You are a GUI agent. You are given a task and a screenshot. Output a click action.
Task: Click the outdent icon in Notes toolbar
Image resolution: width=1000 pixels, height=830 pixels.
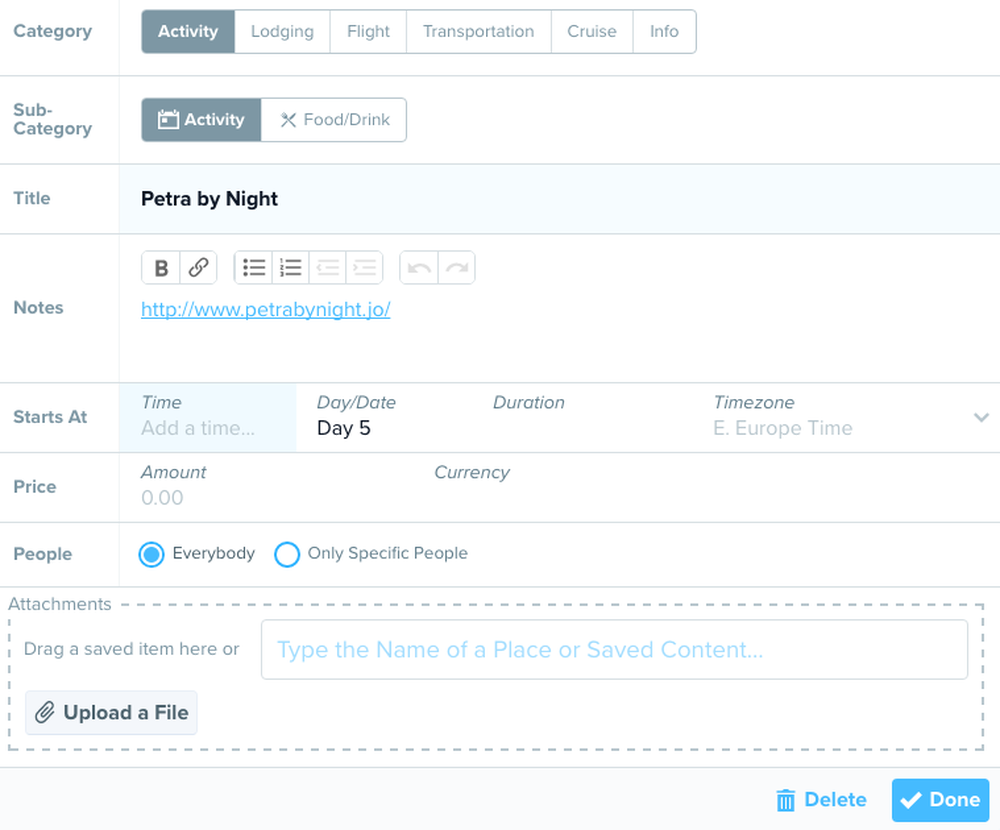tap(328, 267)
